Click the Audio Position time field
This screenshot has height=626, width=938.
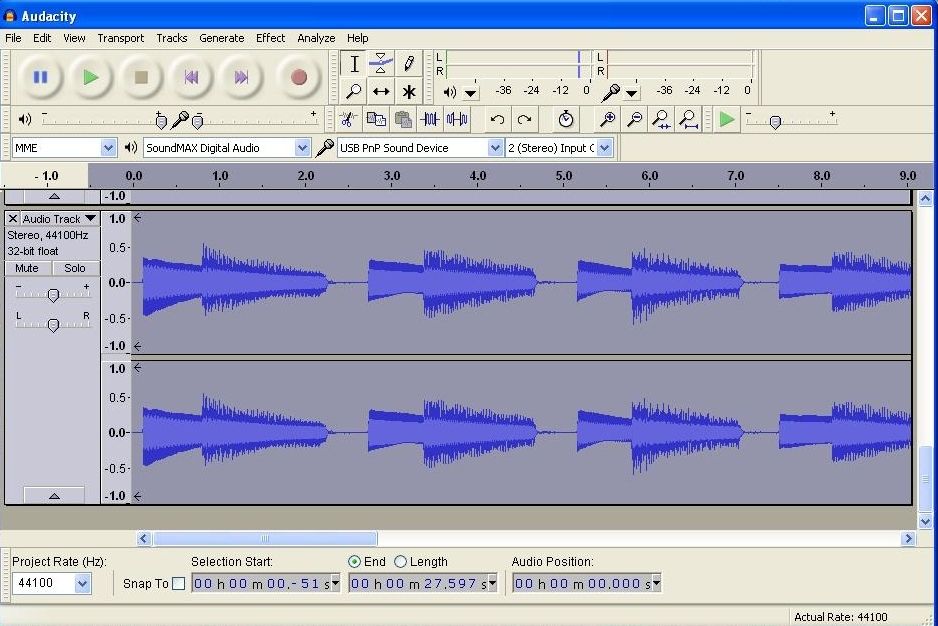587,583
